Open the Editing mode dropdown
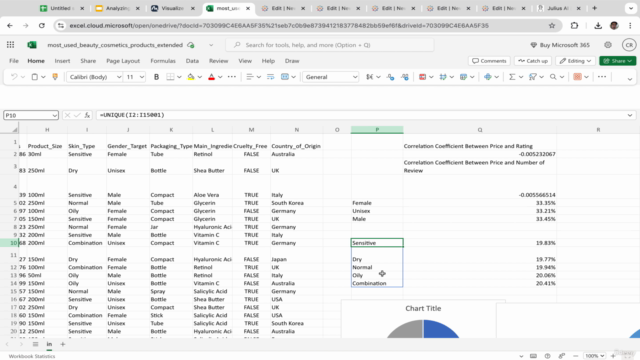 pos(576,61)
